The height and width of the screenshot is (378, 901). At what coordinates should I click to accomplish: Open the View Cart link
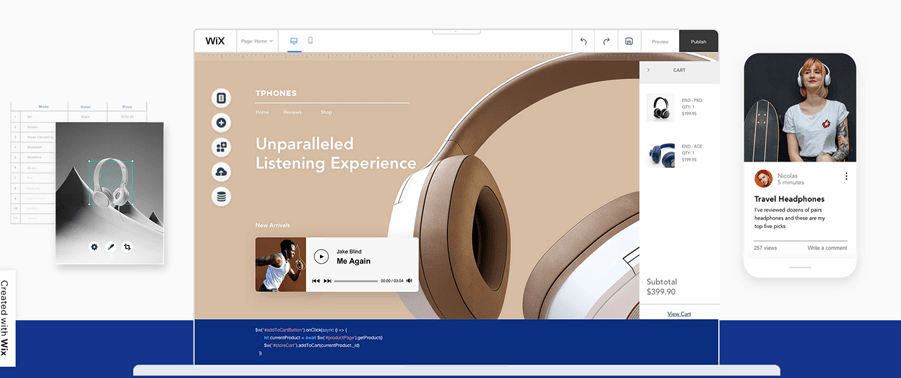(679, 314)
